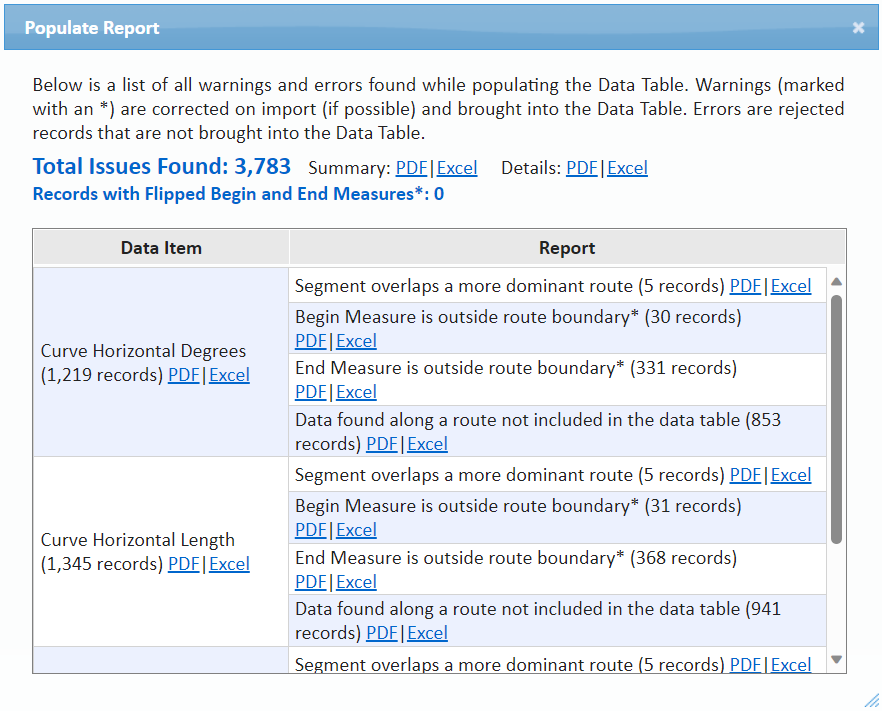The image size is (882, 711).
Task: Open Excel for Curve Horizontal Degrees records
Action: point(230,375)
